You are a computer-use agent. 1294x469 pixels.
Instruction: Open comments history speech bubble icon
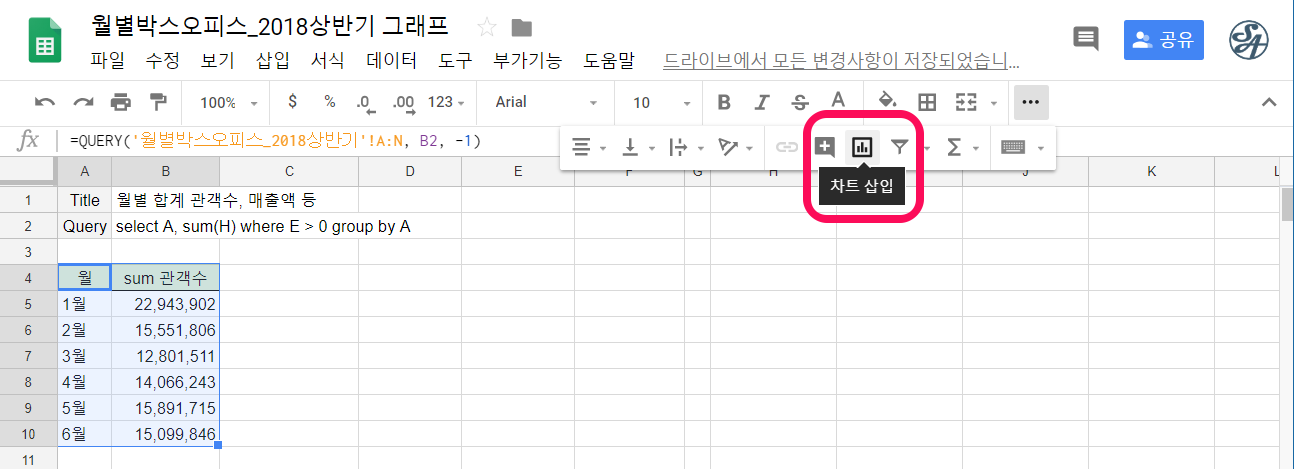(1085, 39)
